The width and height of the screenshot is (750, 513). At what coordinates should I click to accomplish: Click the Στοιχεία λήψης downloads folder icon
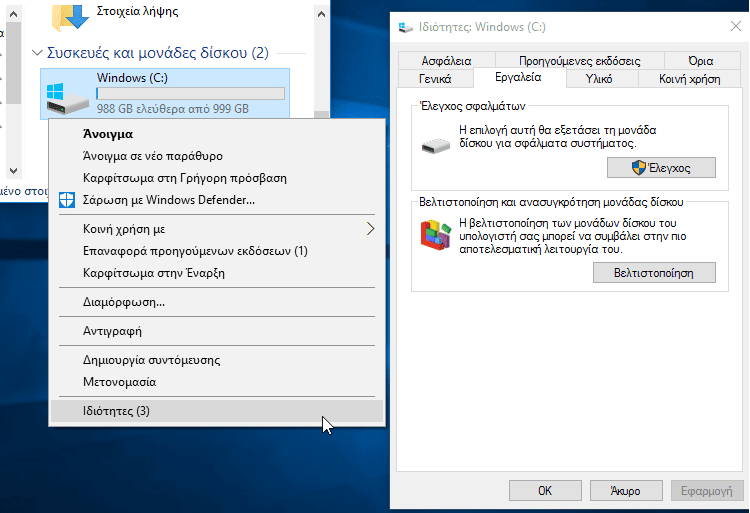pyautogui.click(x=71, y=17)
